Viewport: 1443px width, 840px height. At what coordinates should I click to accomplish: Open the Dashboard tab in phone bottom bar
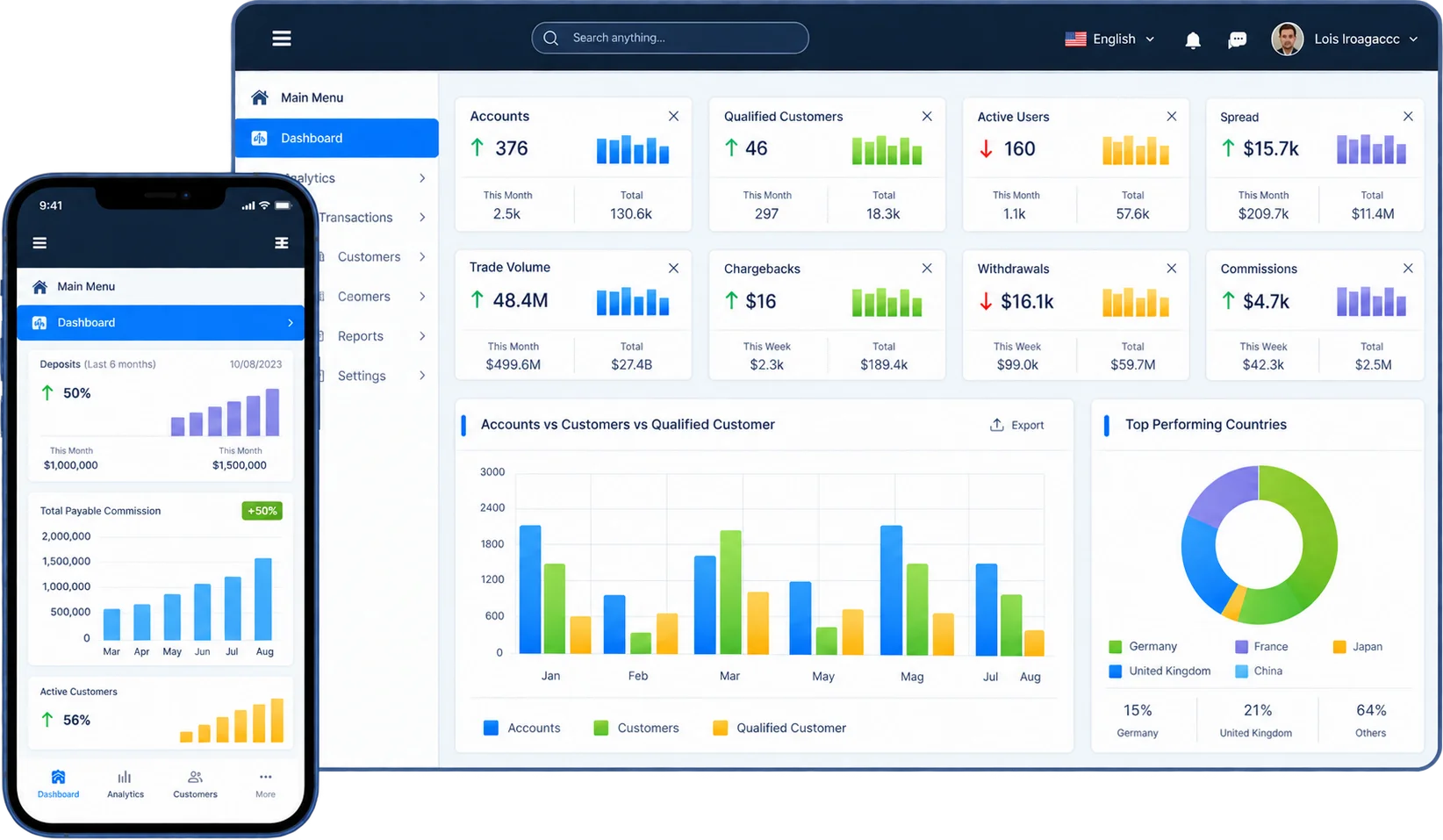click(58, 784)
